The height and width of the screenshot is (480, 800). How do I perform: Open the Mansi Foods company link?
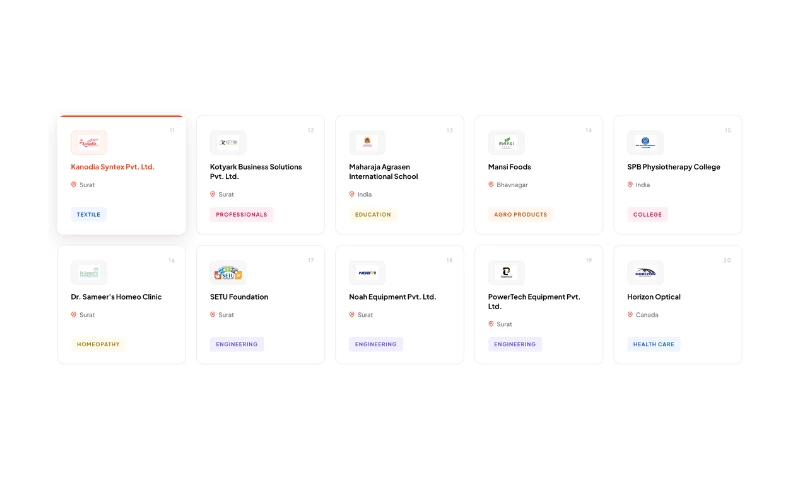509,167
